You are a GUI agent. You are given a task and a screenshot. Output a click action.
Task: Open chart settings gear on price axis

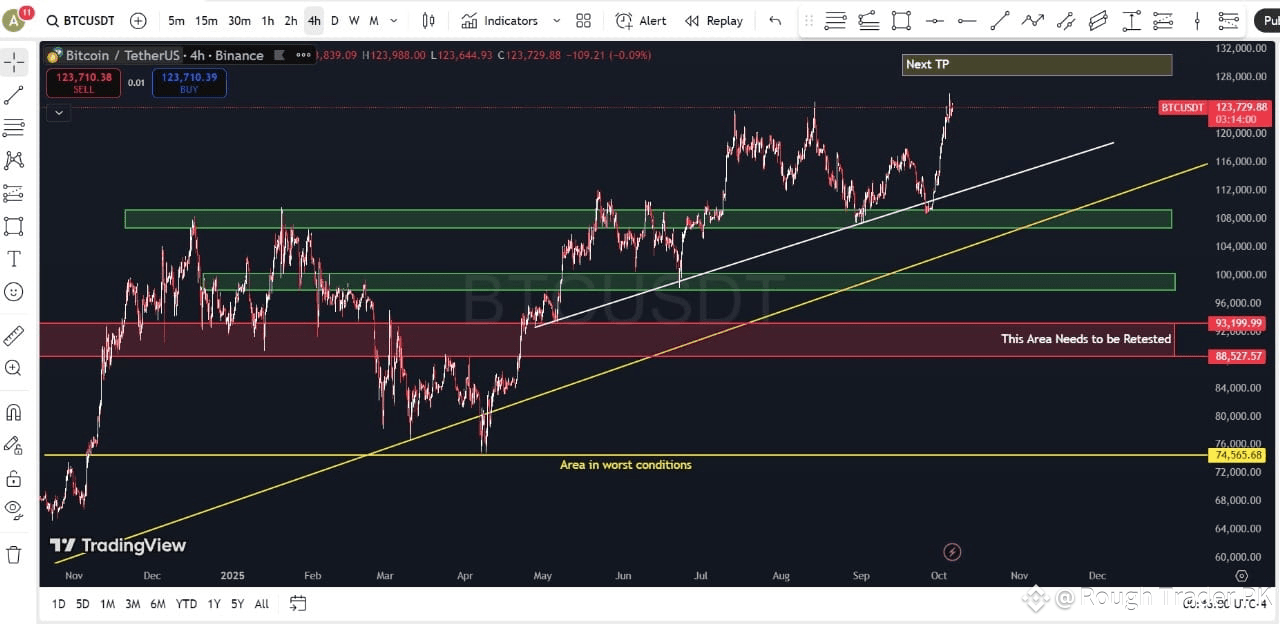(1241, 575)
